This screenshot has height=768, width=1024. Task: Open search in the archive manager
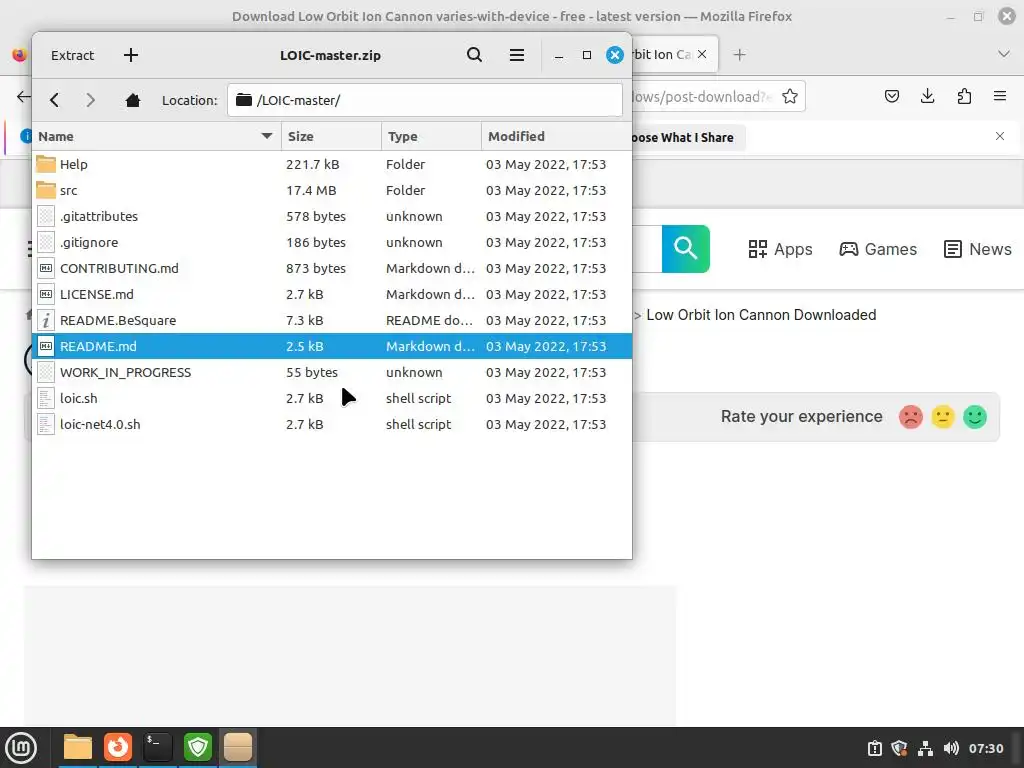475,56
